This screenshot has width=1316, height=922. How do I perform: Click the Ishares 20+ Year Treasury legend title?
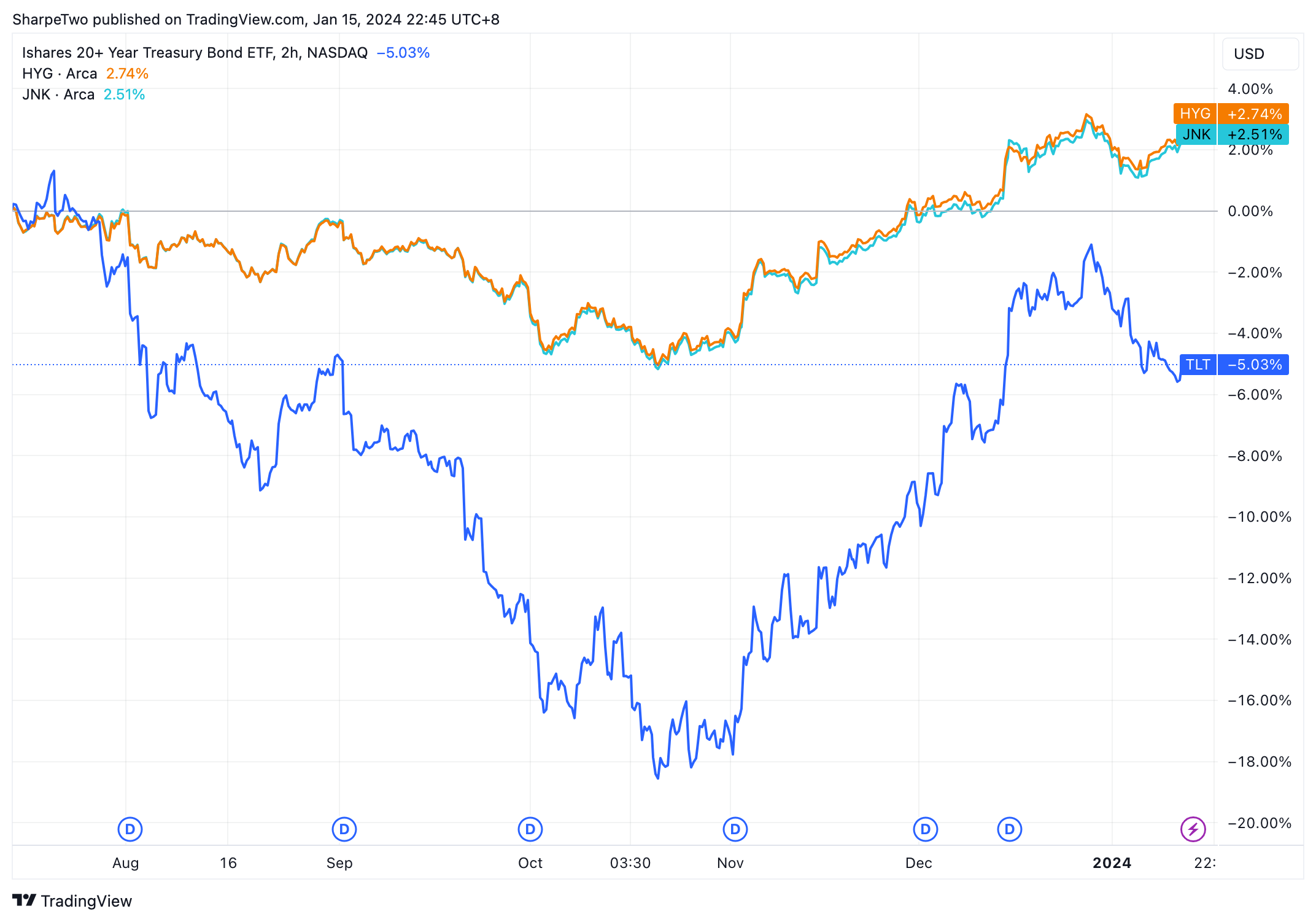(x=194, y=53)
